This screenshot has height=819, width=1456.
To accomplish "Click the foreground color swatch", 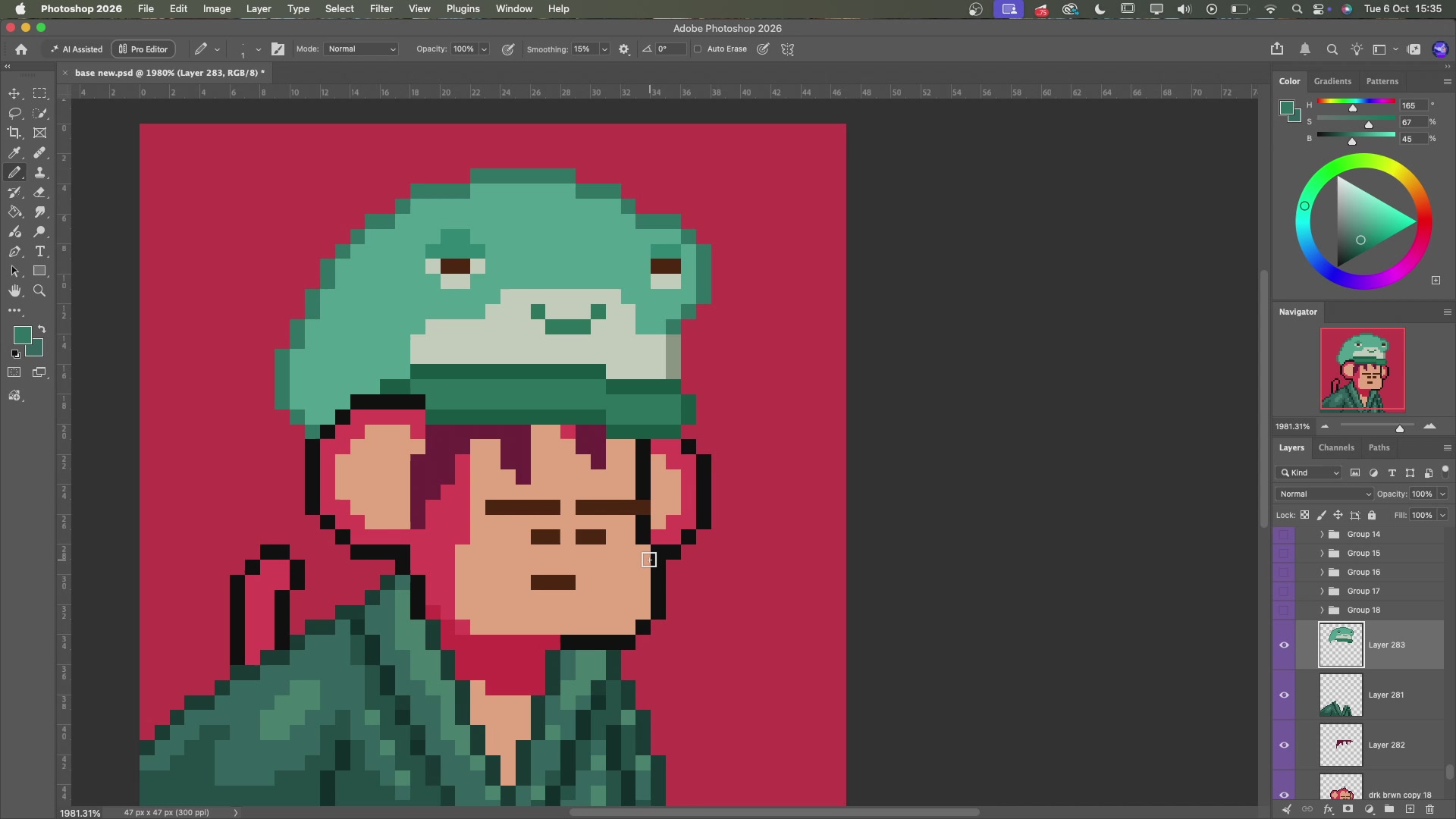I will 23,335.
